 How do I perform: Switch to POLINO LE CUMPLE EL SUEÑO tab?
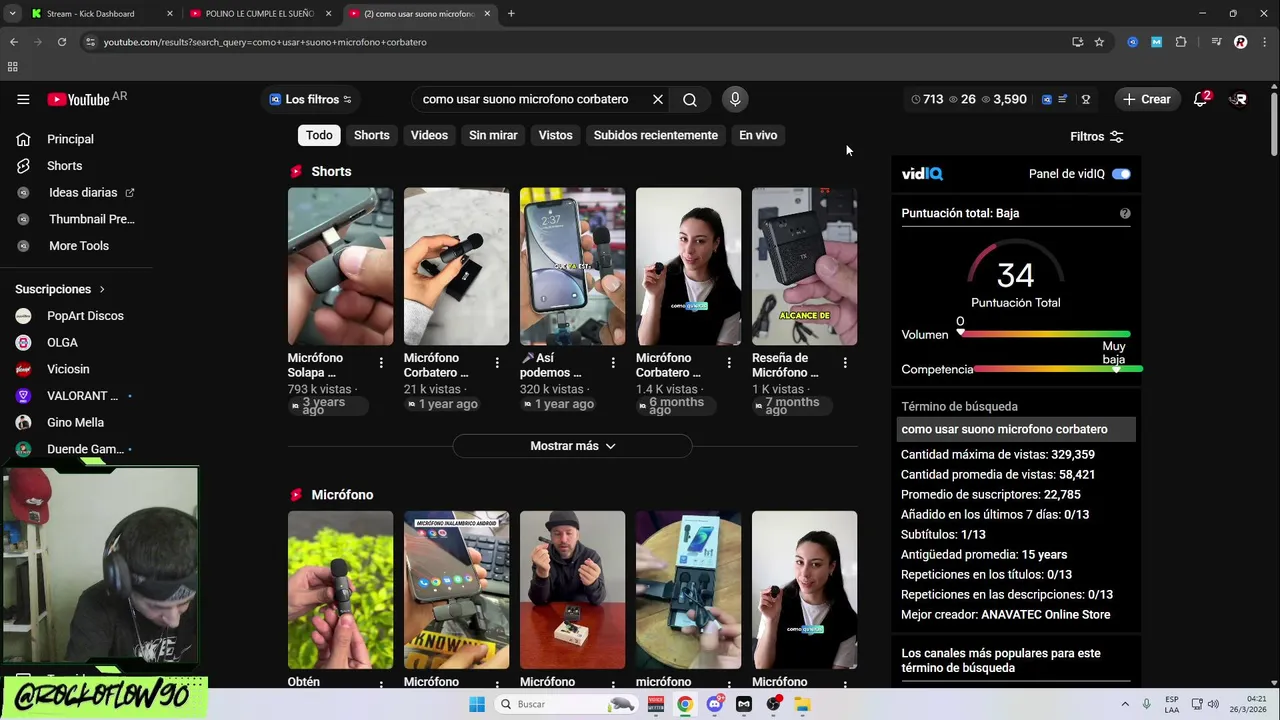[x=261, y=14]
